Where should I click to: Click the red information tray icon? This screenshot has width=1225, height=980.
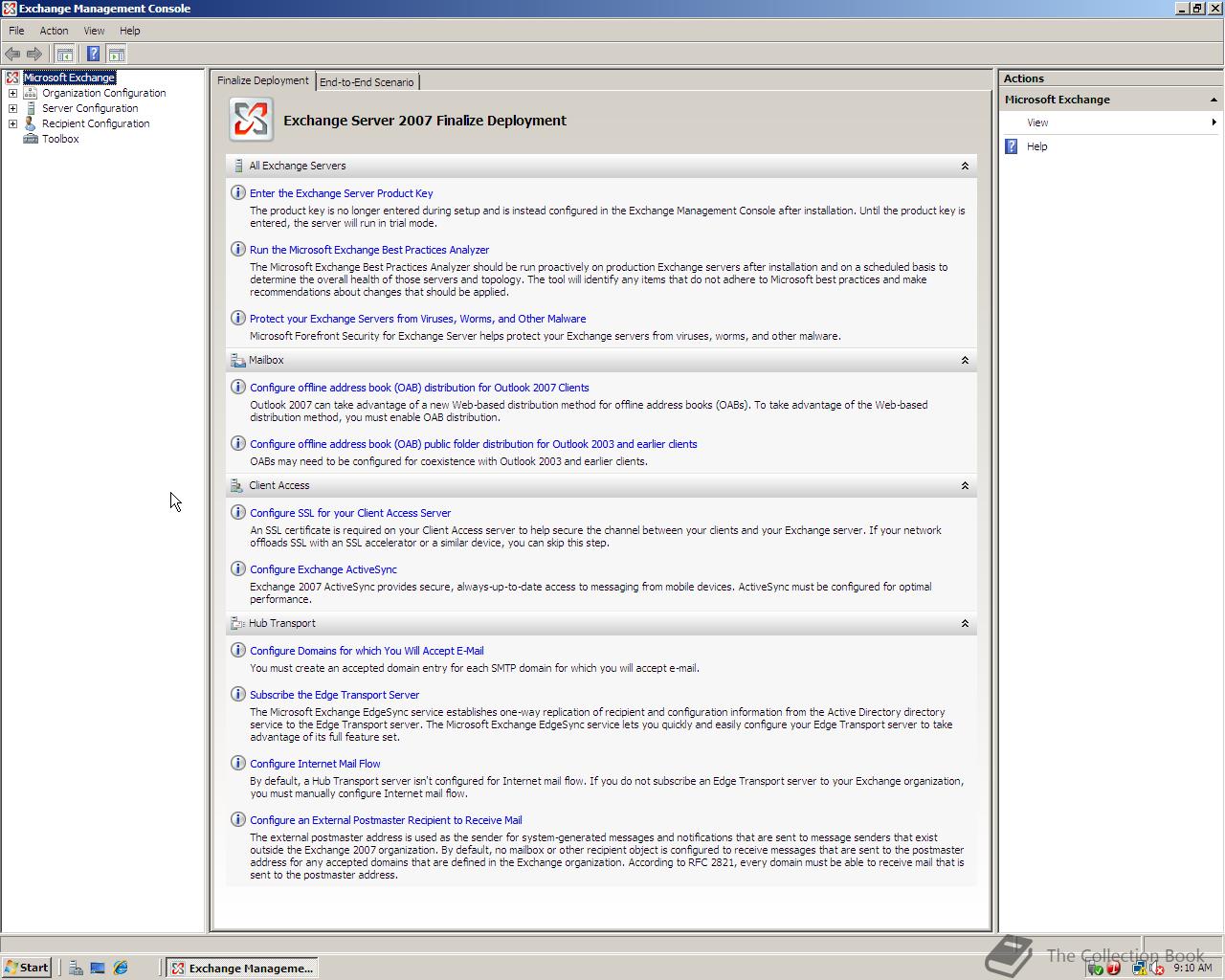pyautogui.click(x=1113, y=968)
